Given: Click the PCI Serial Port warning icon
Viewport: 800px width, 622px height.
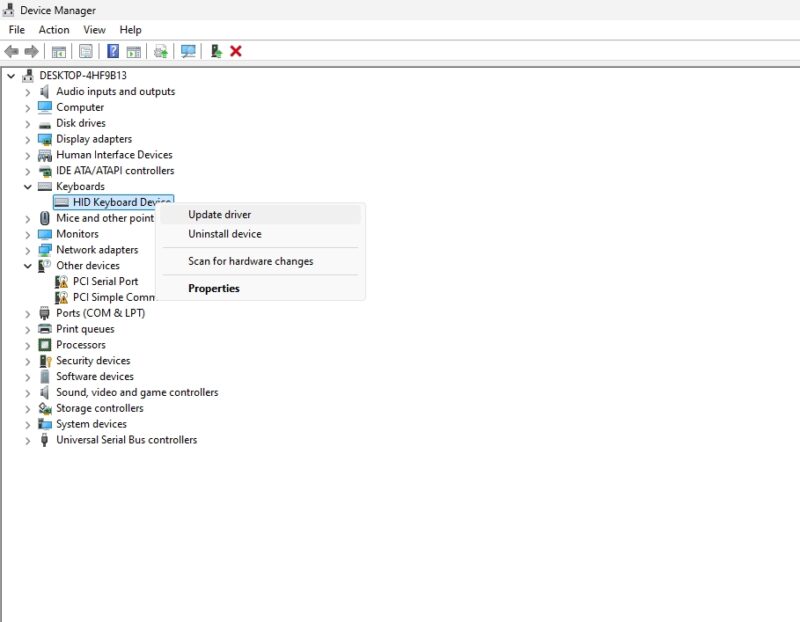Looking at the screenshot, I should (62, 282).
